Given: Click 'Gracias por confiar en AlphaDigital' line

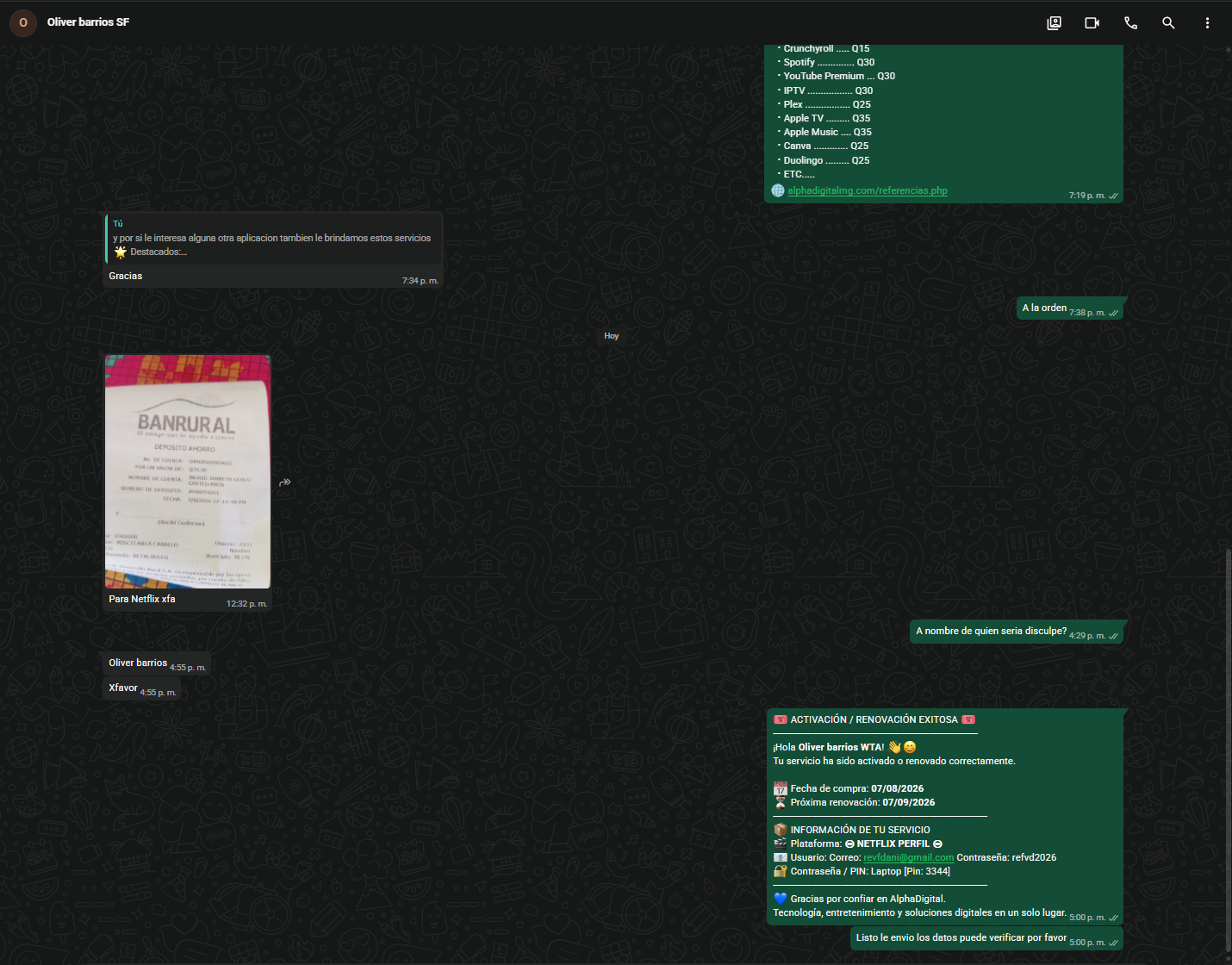Looking at the screenshot, I should 860,899.
